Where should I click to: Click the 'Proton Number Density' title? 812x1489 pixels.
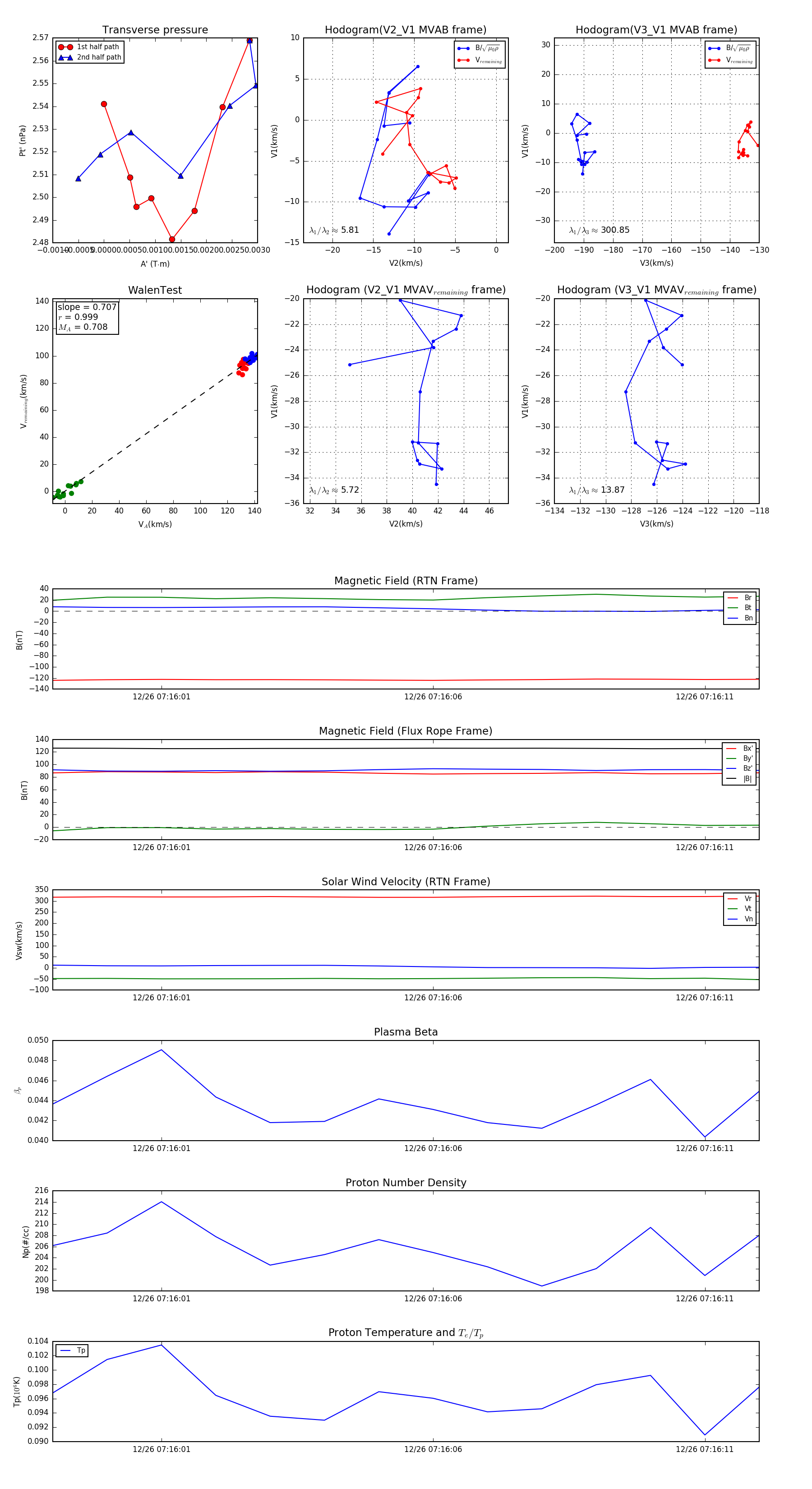tap(406, 1183)
